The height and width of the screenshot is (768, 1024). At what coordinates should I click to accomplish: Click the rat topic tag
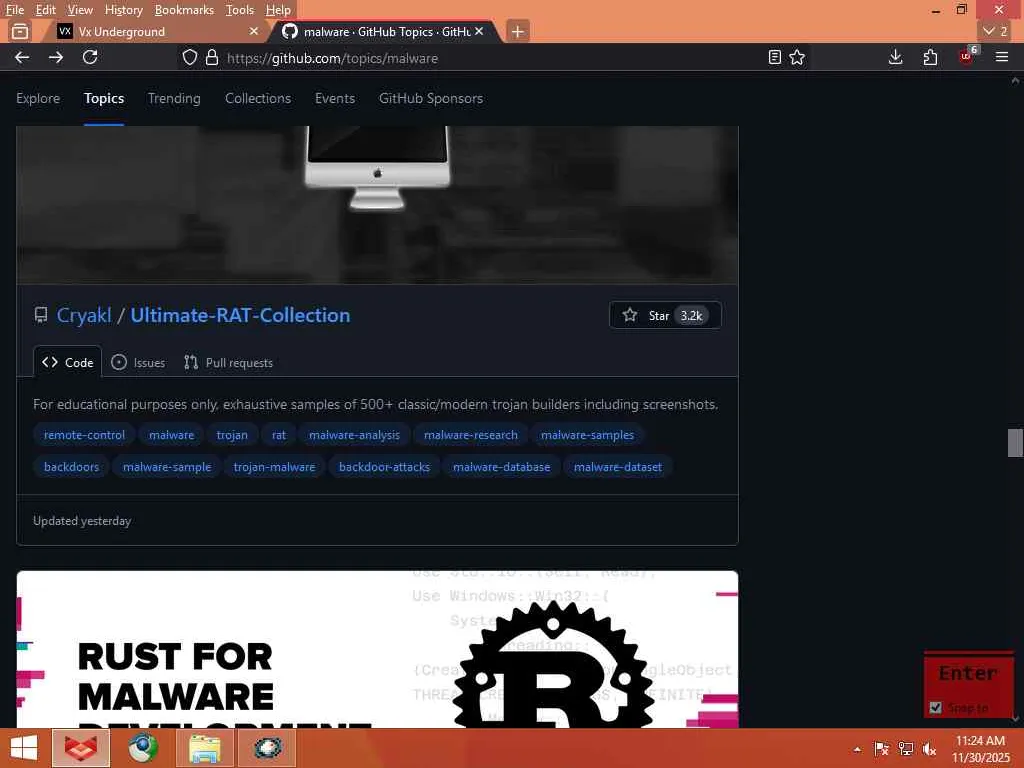click(279, 435)
